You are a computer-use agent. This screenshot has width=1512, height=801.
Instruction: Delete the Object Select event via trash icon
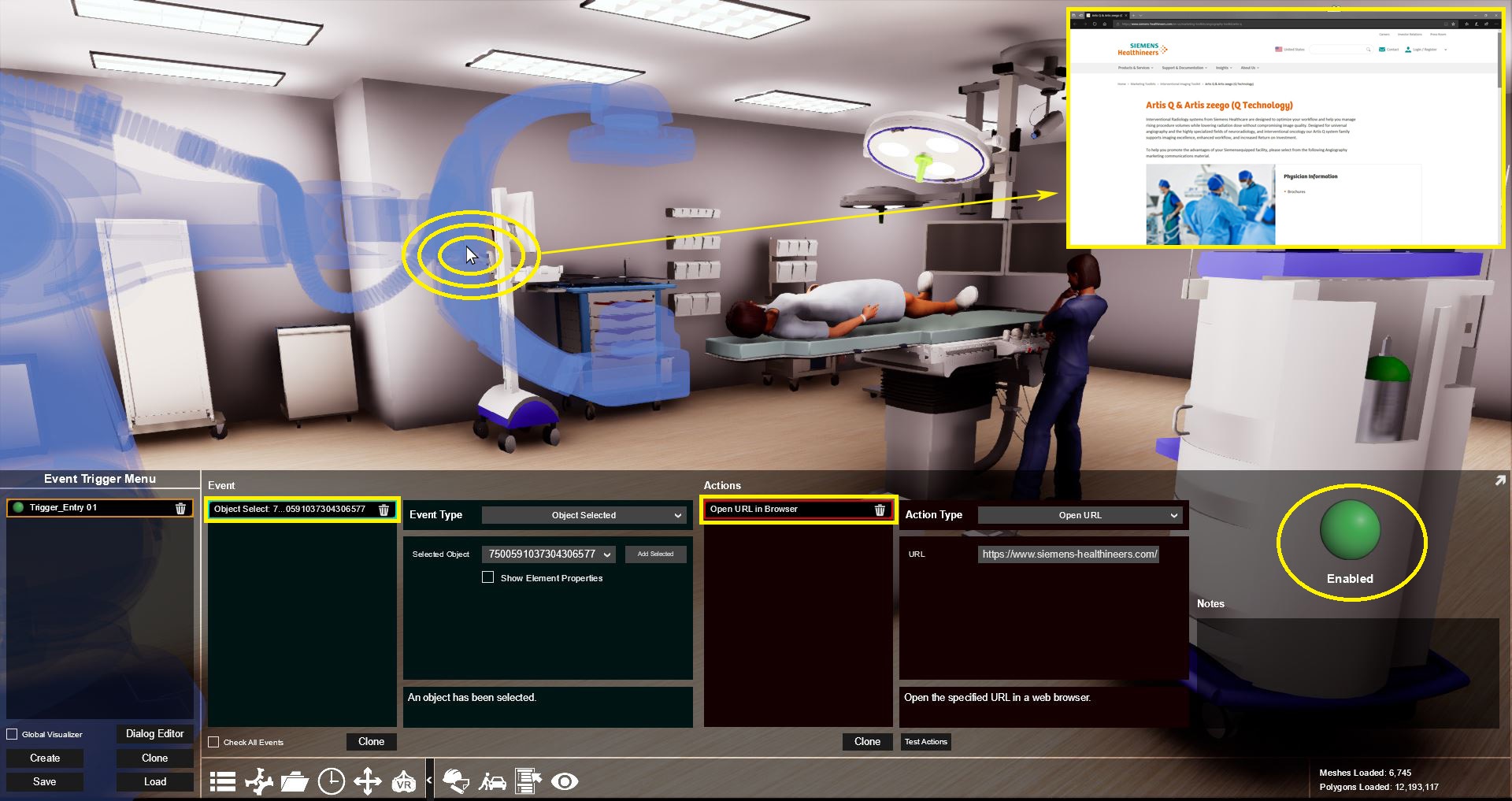(x=384, y=510)
